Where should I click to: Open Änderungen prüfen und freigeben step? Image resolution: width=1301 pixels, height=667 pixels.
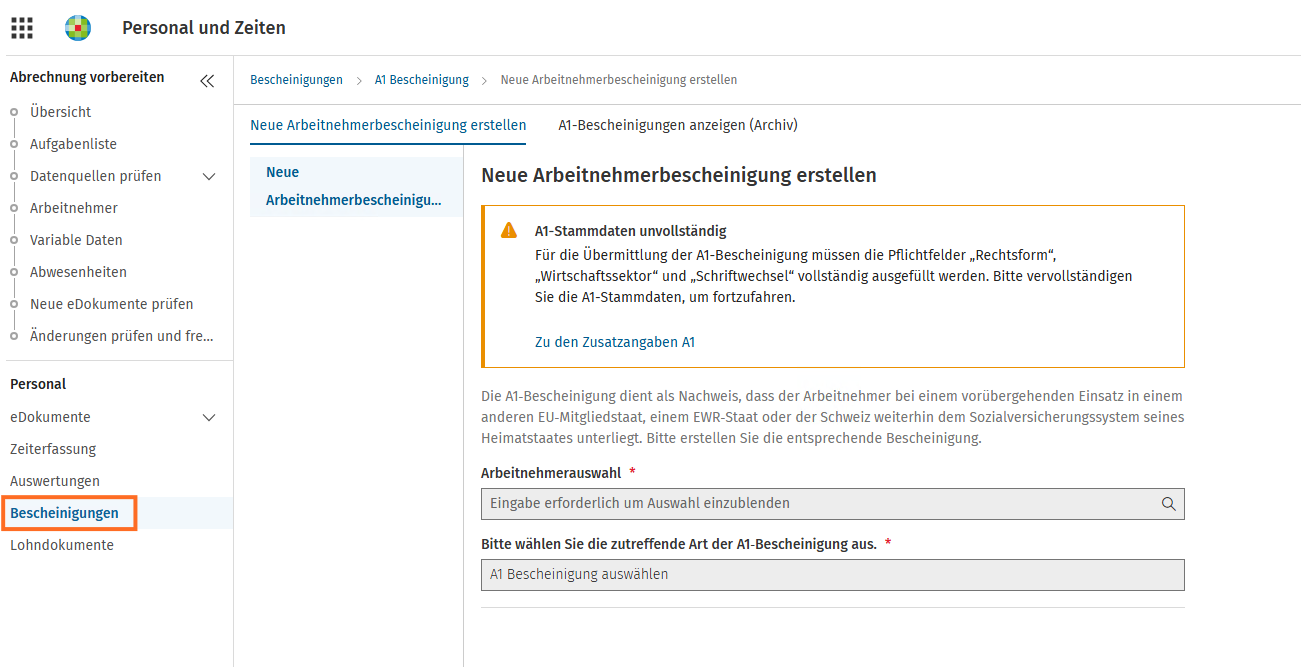pos(122,336)
